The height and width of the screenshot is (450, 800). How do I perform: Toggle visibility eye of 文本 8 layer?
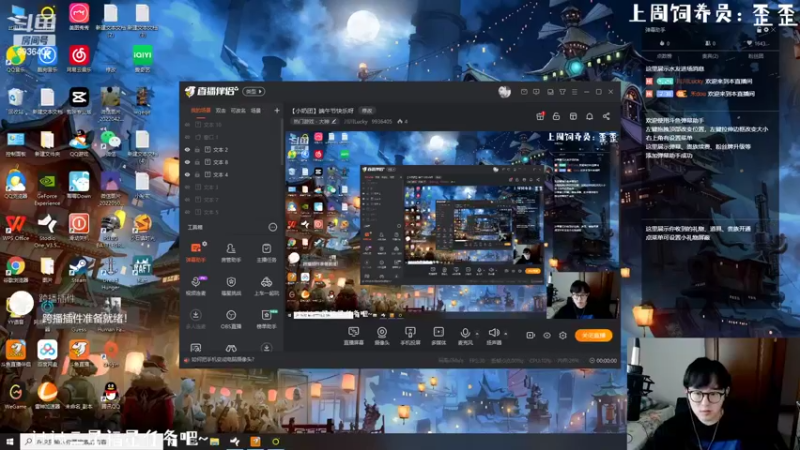point(187,162)
